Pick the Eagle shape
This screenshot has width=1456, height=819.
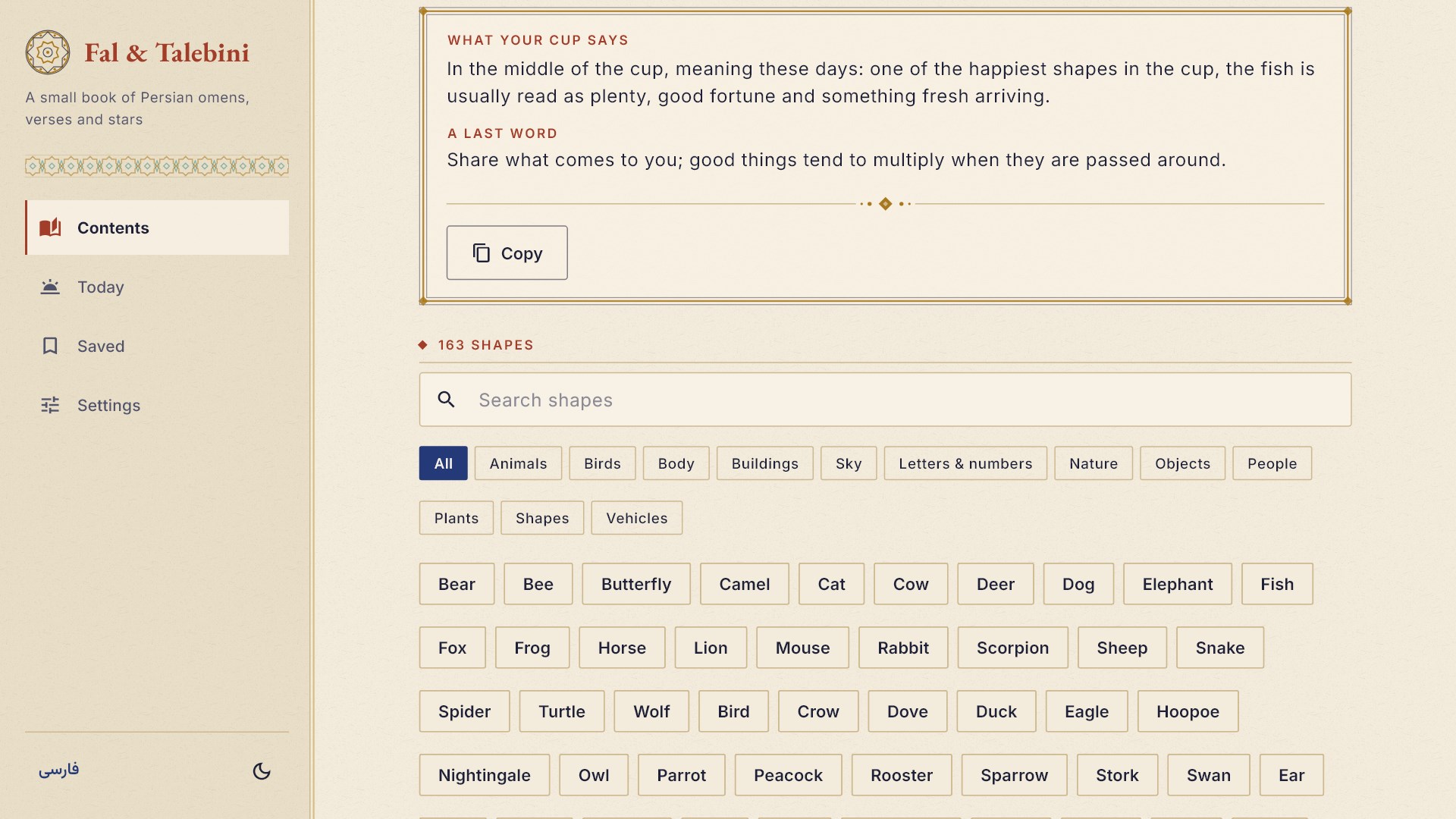1087,711
